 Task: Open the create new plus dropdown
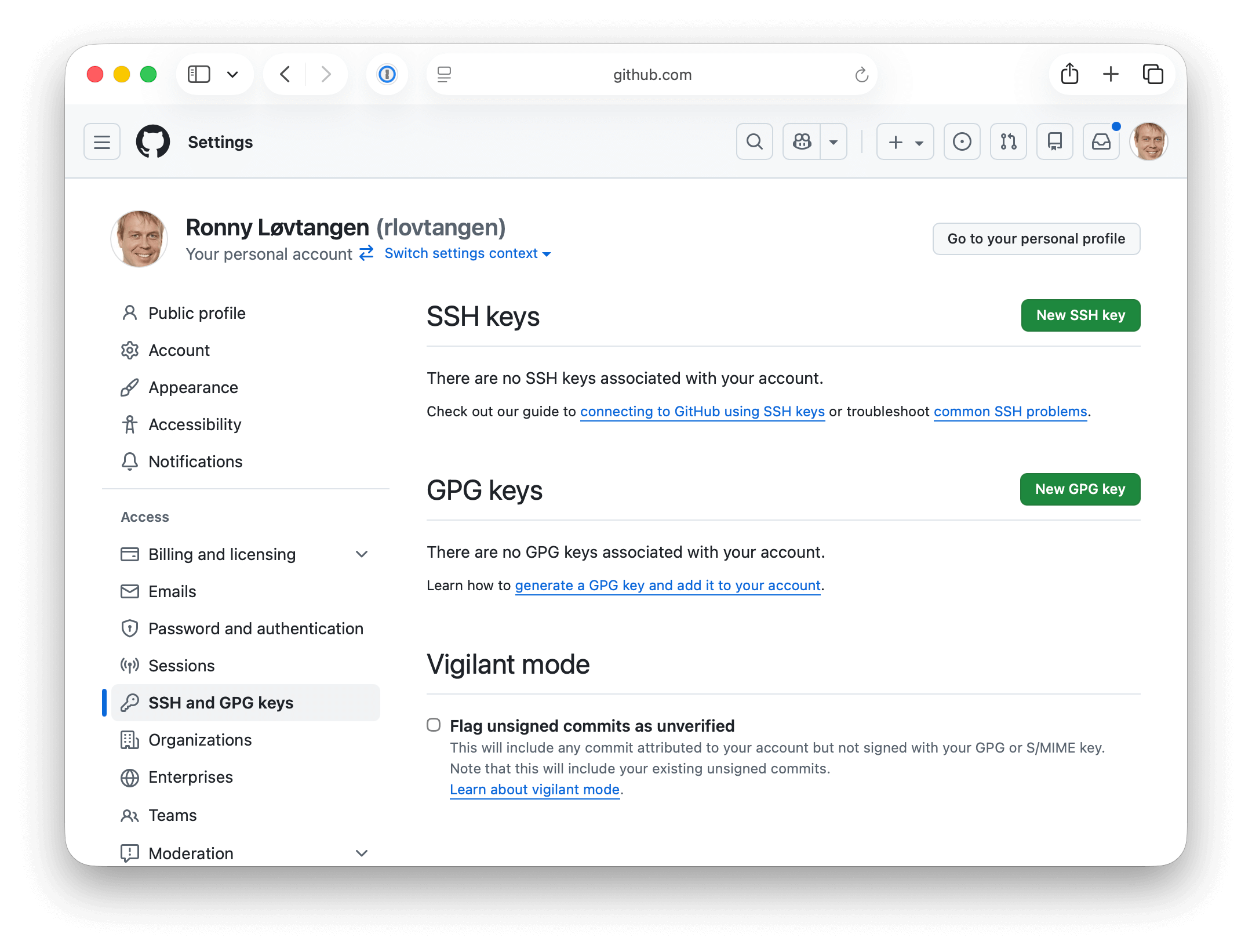click(905, 141)
